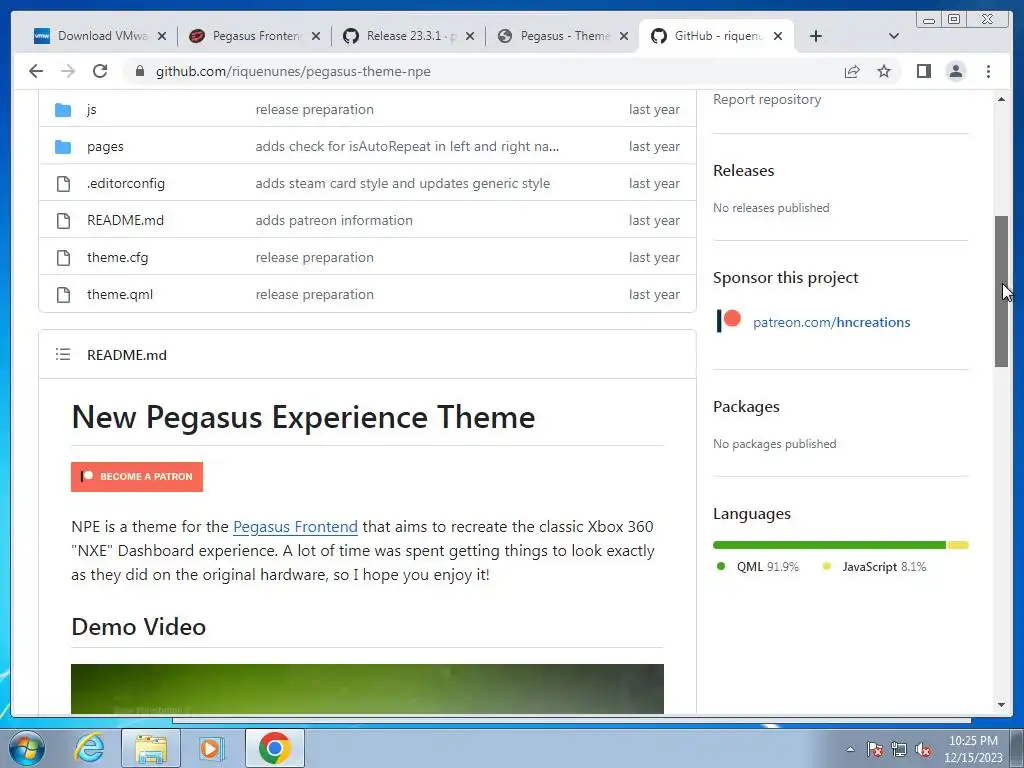This screenshot has width=1024, height=768.
Task: Open Windows Media Player from taskbar
Action: pos(211,748)
